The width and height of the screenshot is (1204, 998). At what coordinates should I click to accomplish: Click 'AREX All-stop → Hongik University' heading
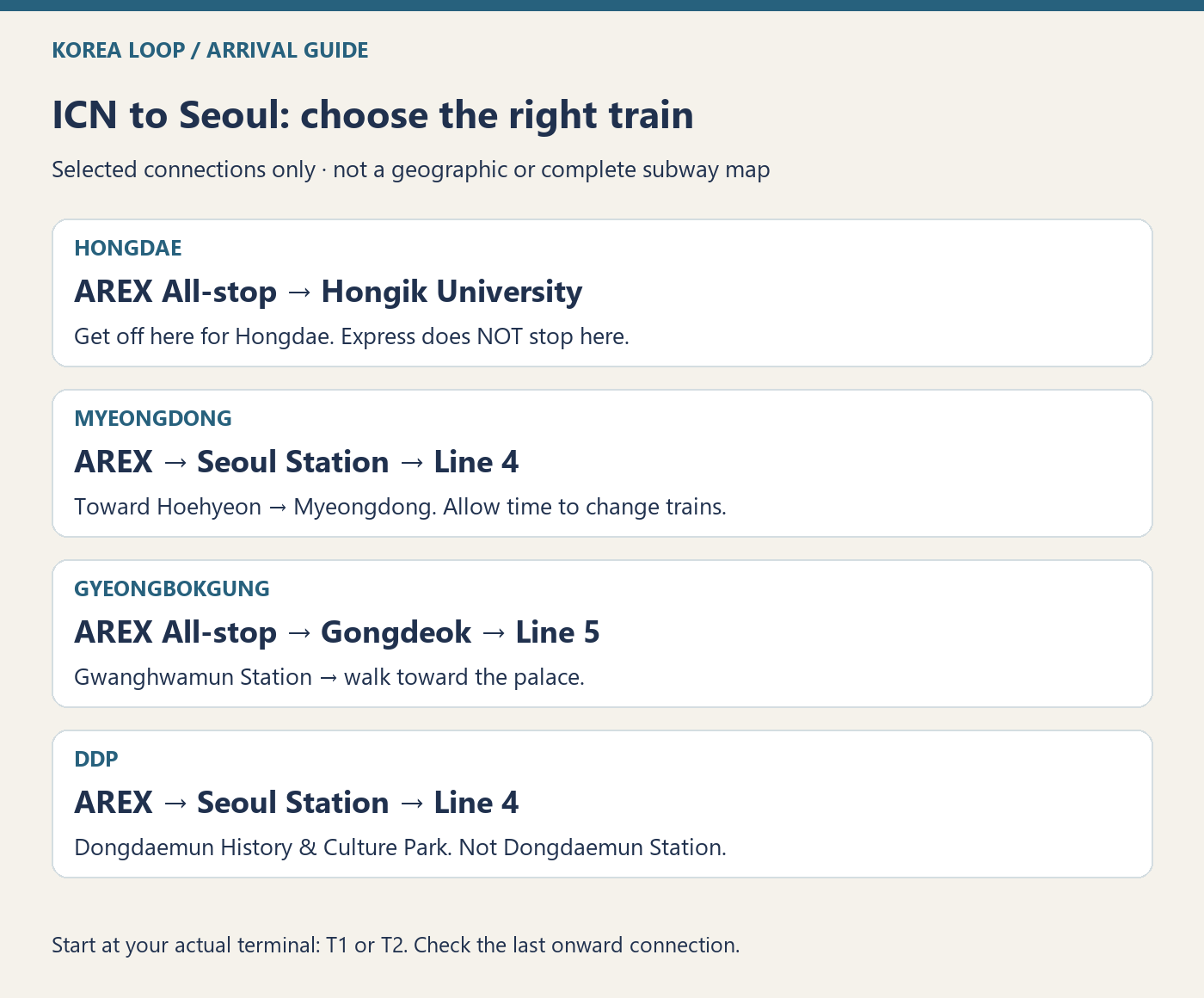(328, 292)
